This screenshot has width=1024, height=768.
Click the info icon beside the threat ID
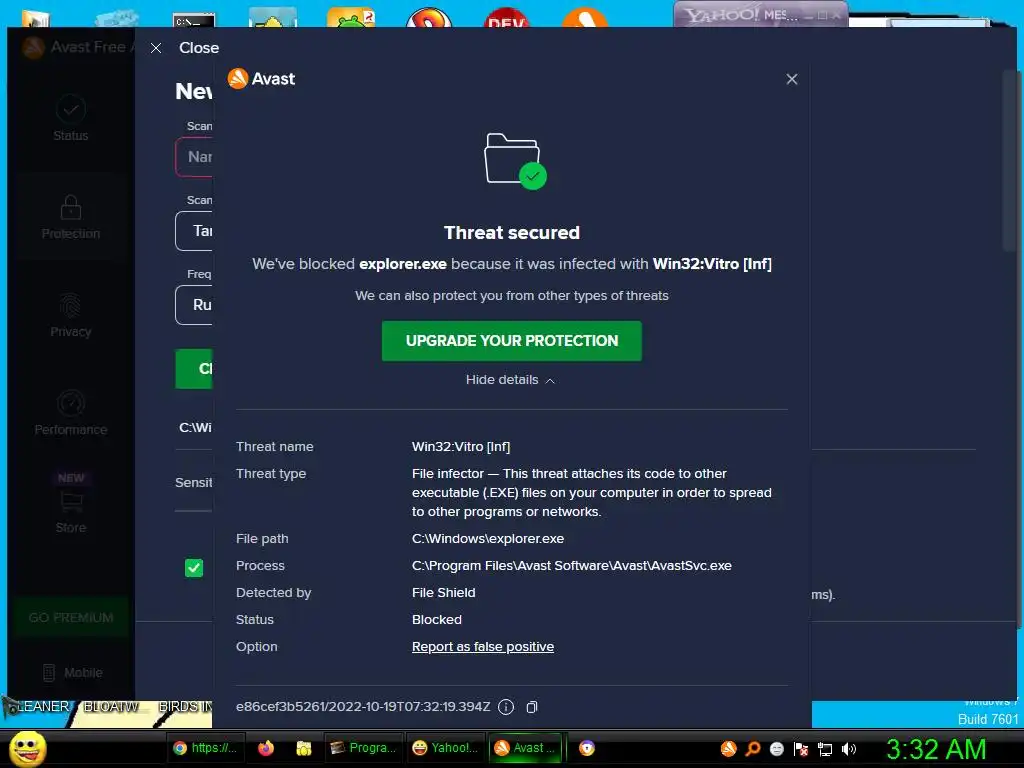505,707
